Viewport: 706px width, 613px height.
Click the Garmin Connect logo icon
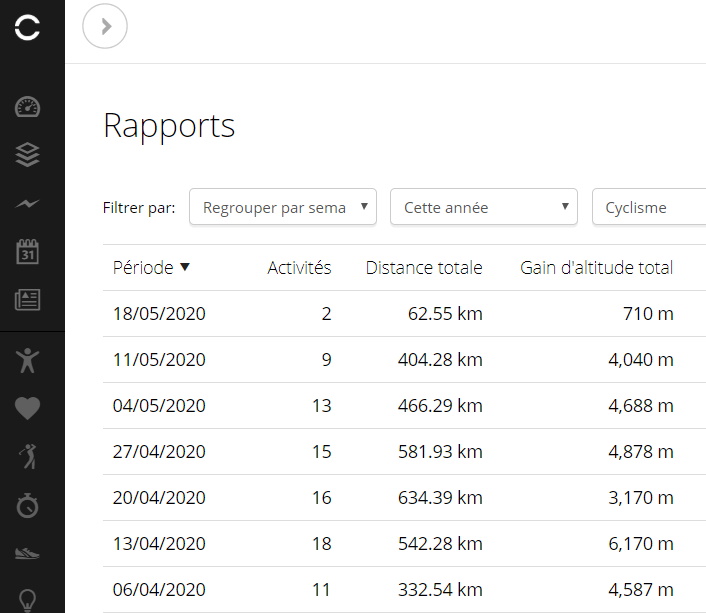click(x=28, y=28)
